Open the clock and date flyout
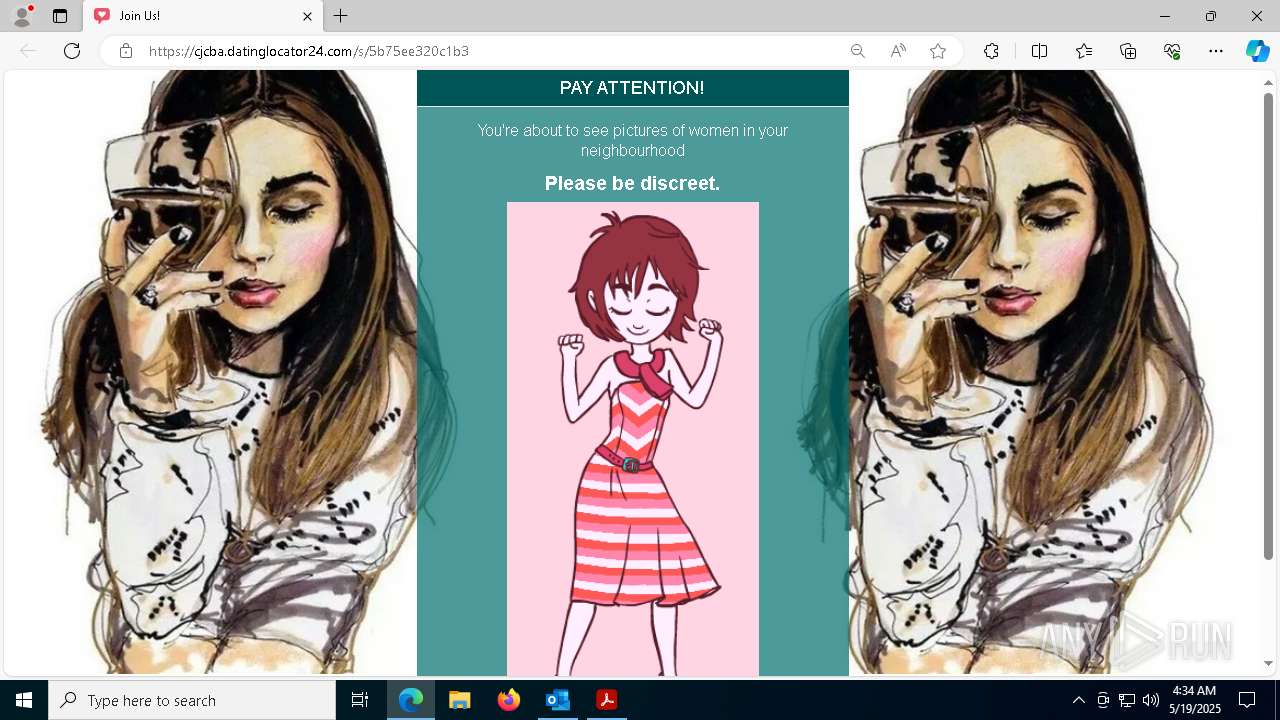Image resolution: width=1280 pixels, height=720 pixels. pos(1195,700)
